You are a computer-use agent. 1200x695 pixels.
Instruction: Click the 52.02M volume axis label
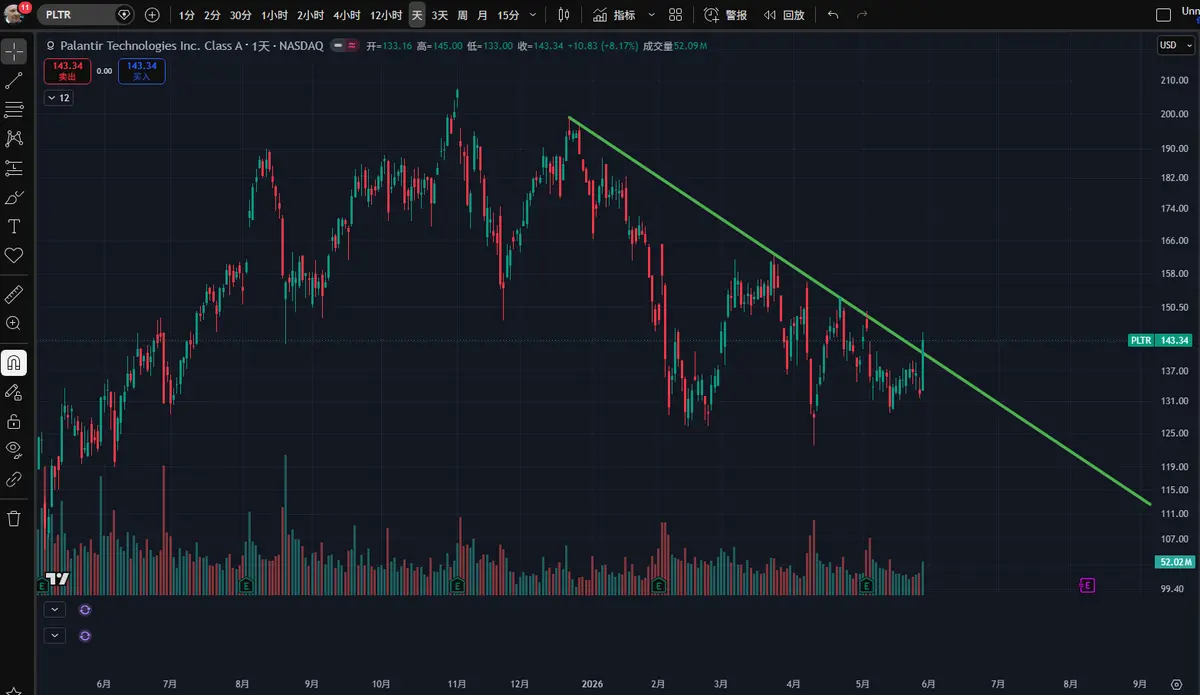coord(1173,562)
